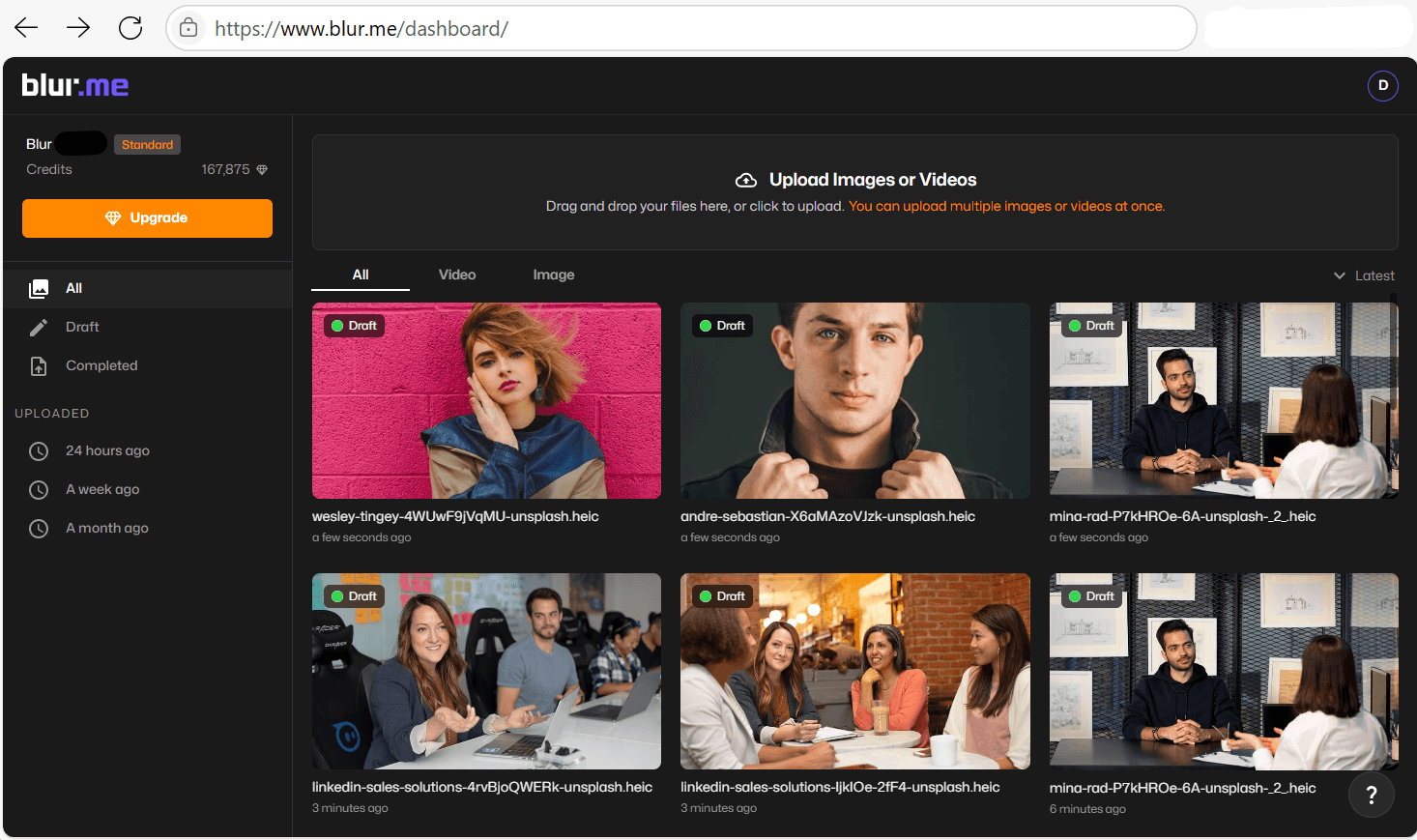The width and height of the screenshot is (1417, 840).
Task: Open the Latest sort dropdown
Action: [1363, 275]
